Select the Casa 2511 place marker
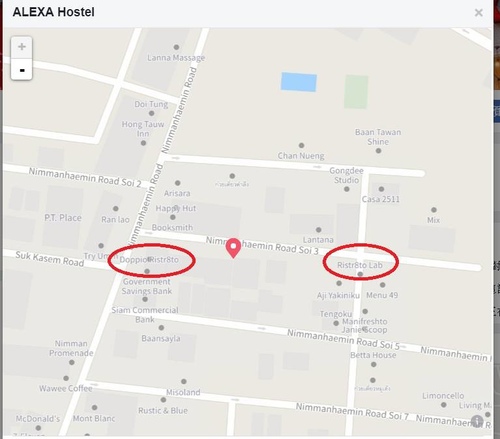500x439 pixels. [x=381, y=189]
